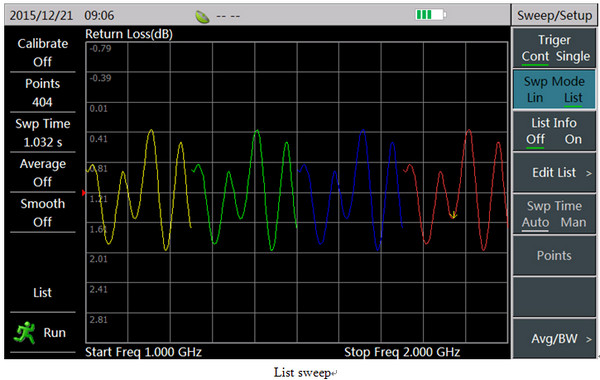
Task: Click the red reference level arrow marker
Action: pyautogui.click(x=83, y=192)
